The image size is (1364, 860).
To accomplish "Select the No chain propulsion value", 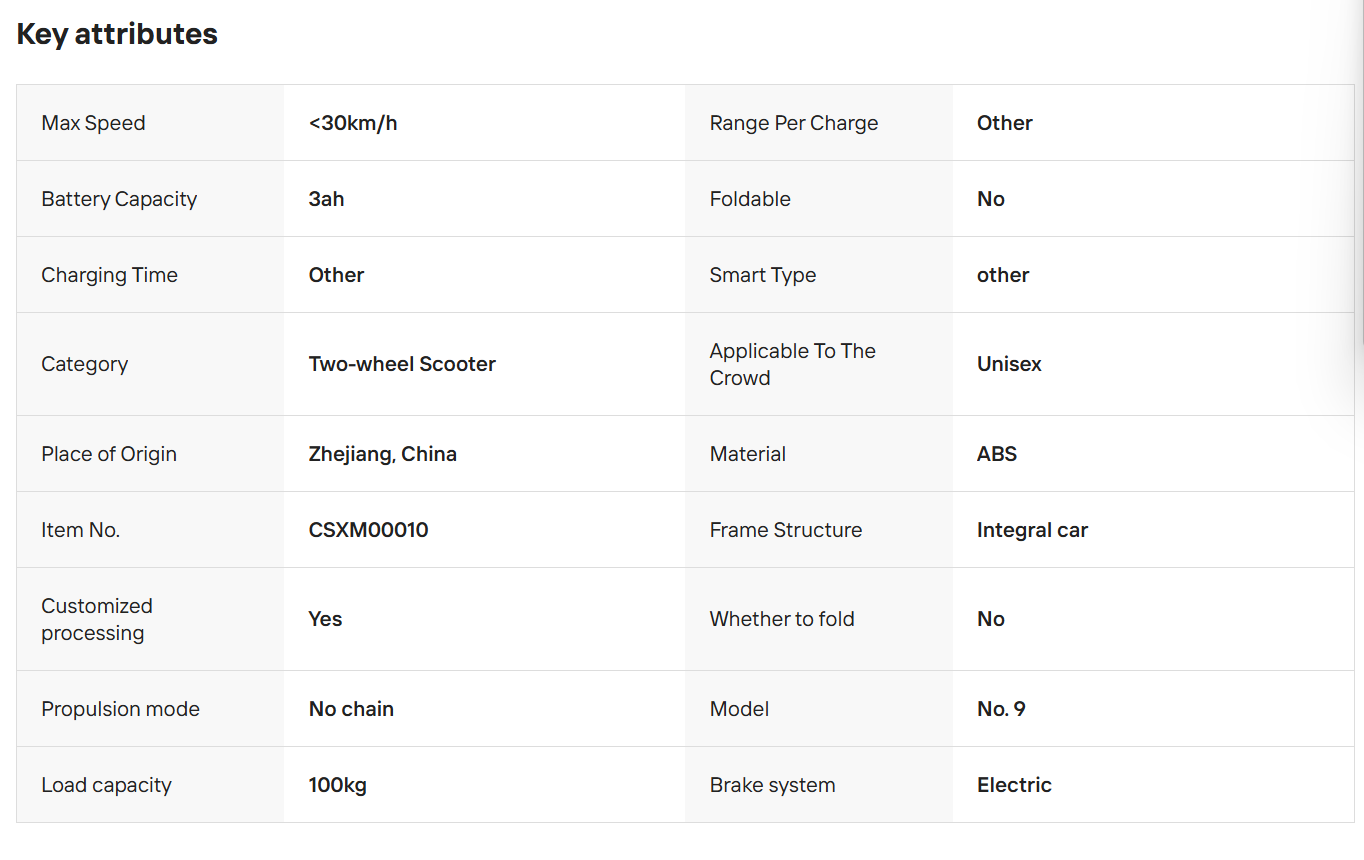I will (x=351, y=709).
